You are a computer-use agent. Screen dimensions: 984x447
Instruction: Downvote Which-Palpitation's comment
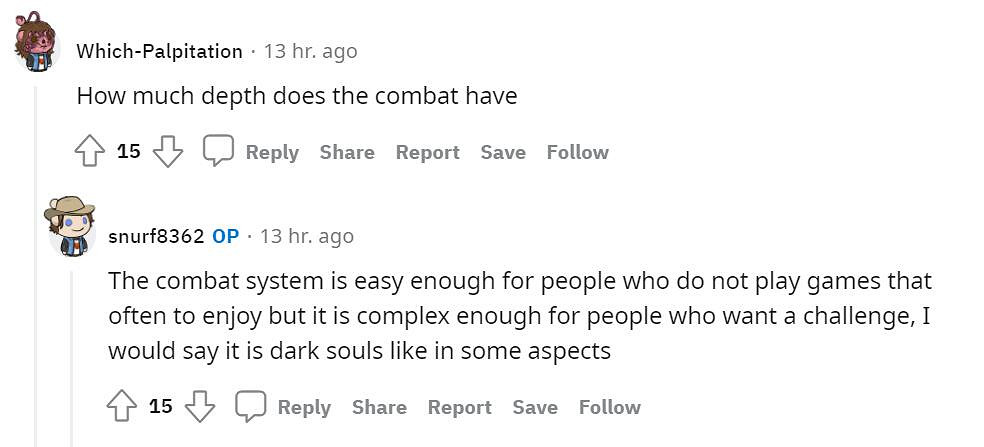[x=168, y=152]
